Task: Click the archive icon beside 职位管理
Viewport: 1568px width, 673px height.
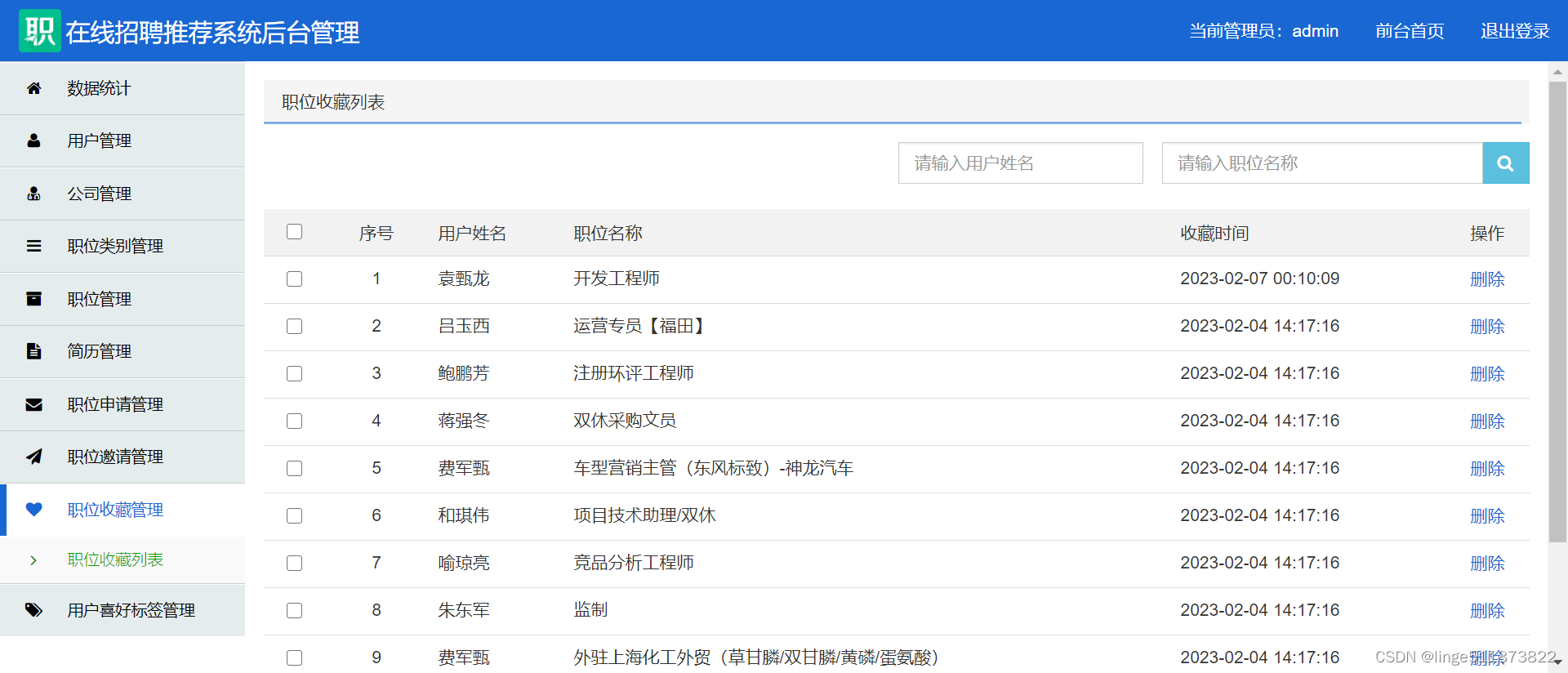Action: [33, 299]
